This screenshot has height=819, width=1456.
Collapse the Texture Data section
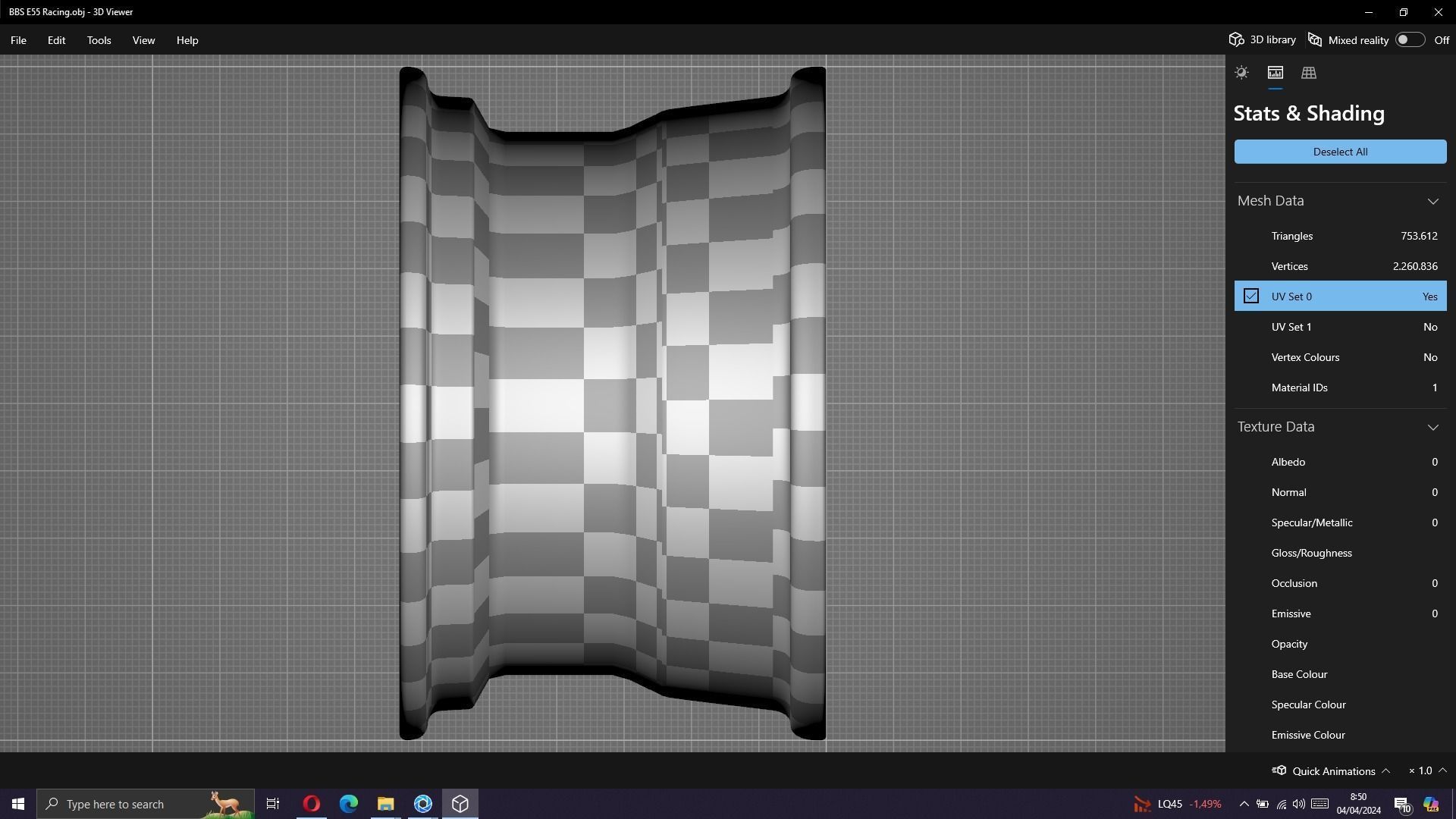pyautogui.click(x=1432, y=427)
